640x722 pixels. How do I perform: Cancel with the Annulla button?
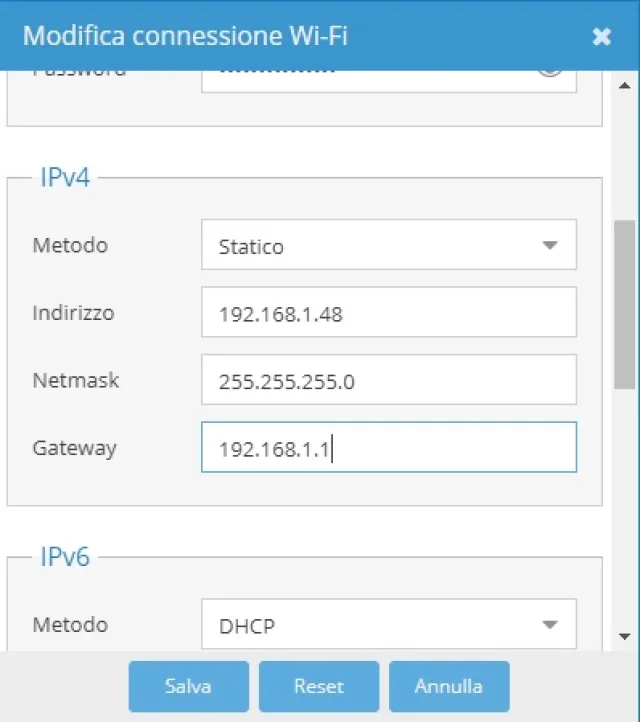pyautogui.click(x=449, y=686)
